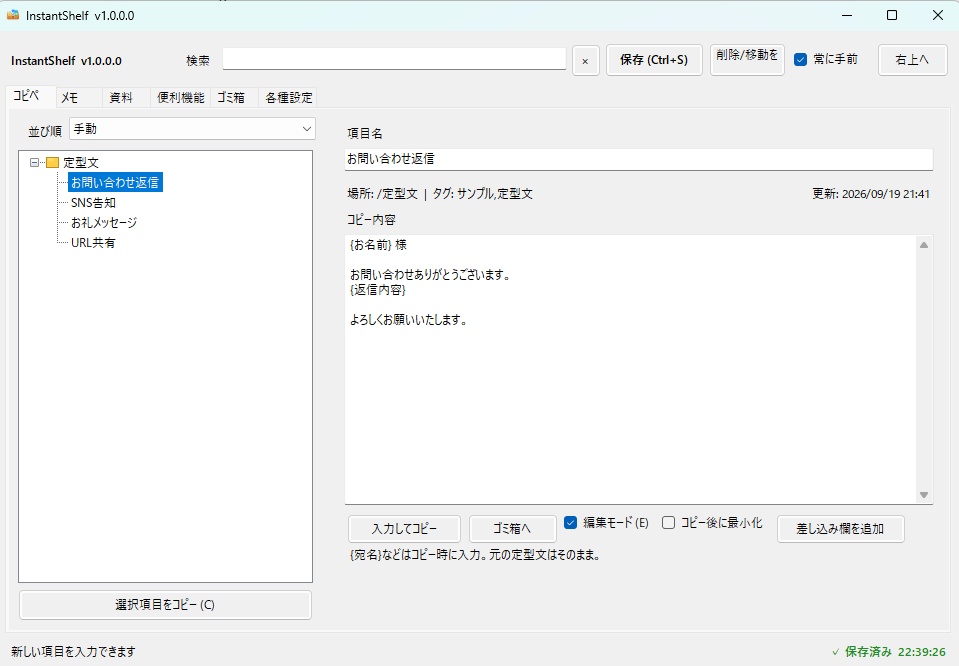Viewport: 959px width, 666px height.
Task: Click the タグ: サンプル,定型文 text
Action: (483, 194)
